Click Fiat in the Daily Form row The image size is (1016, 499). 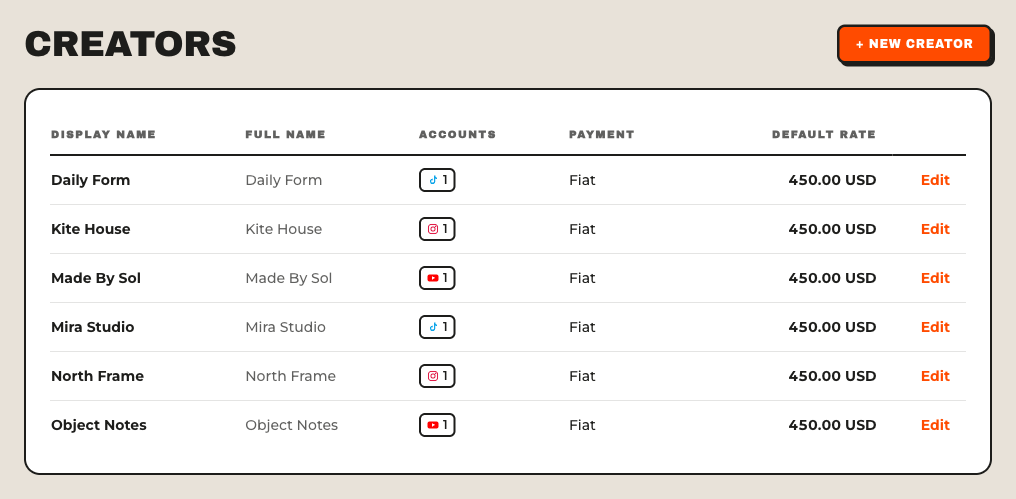[x=582, y=180]
